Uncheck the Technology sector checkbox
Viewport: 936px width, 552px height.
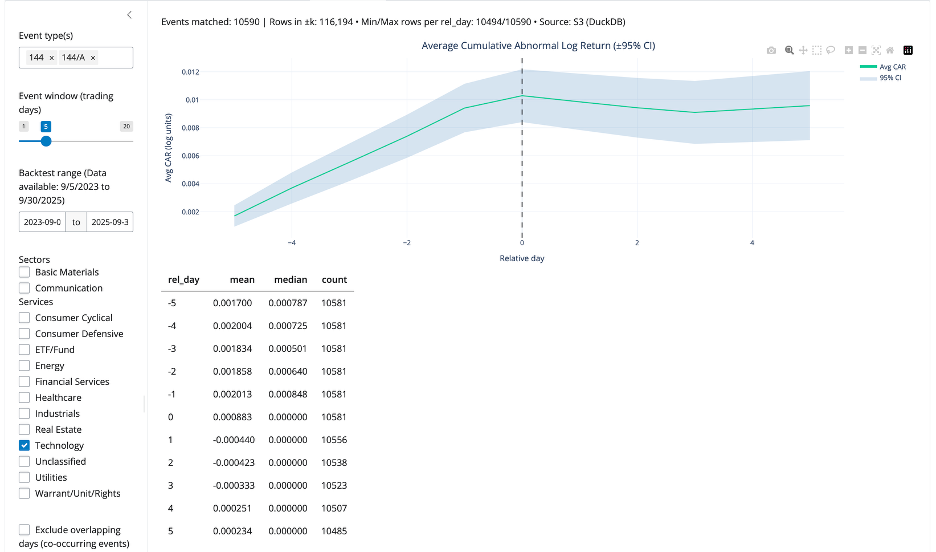25,446
